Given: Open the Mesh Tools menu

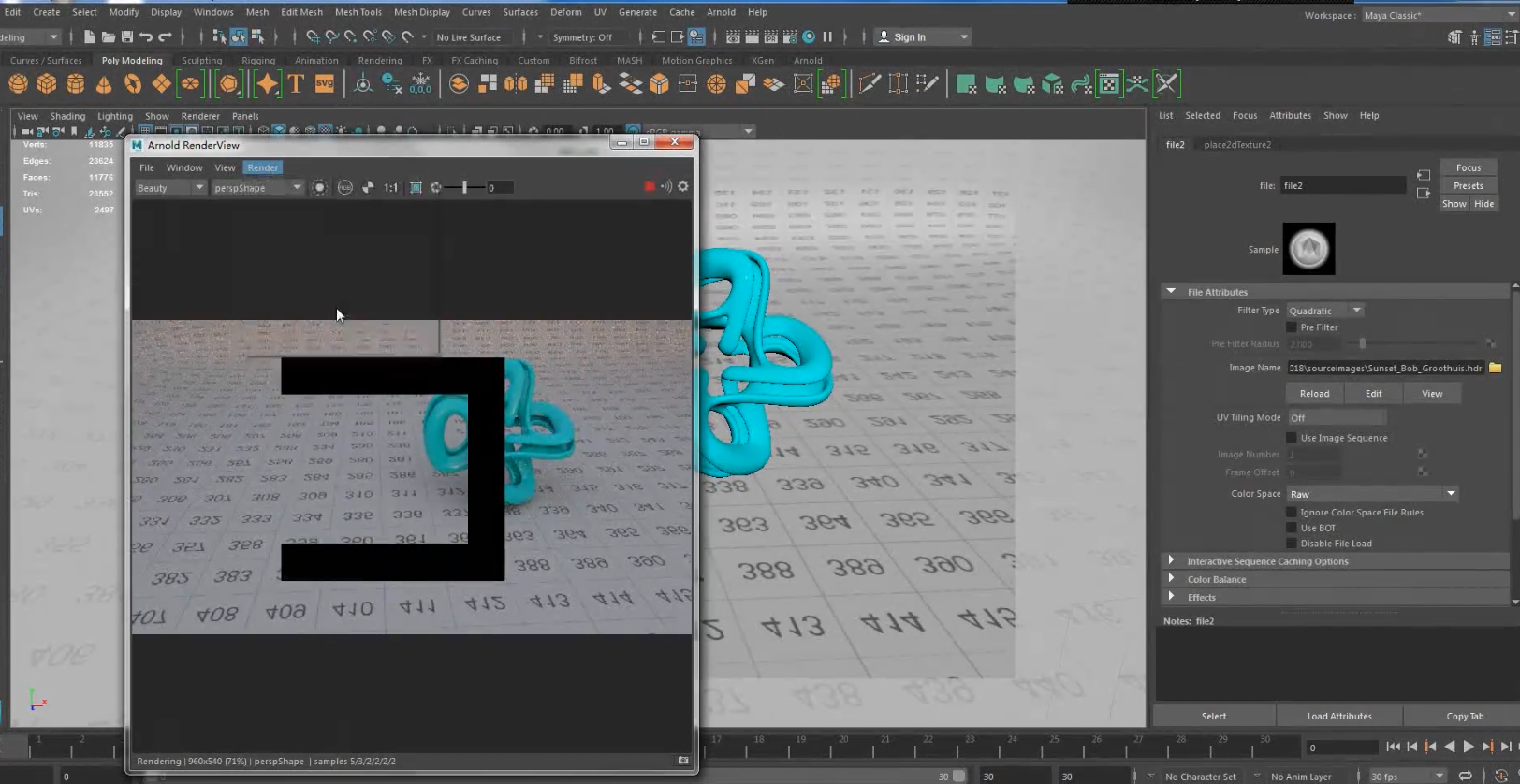Looking at the screenshot, I should [358, 12].
